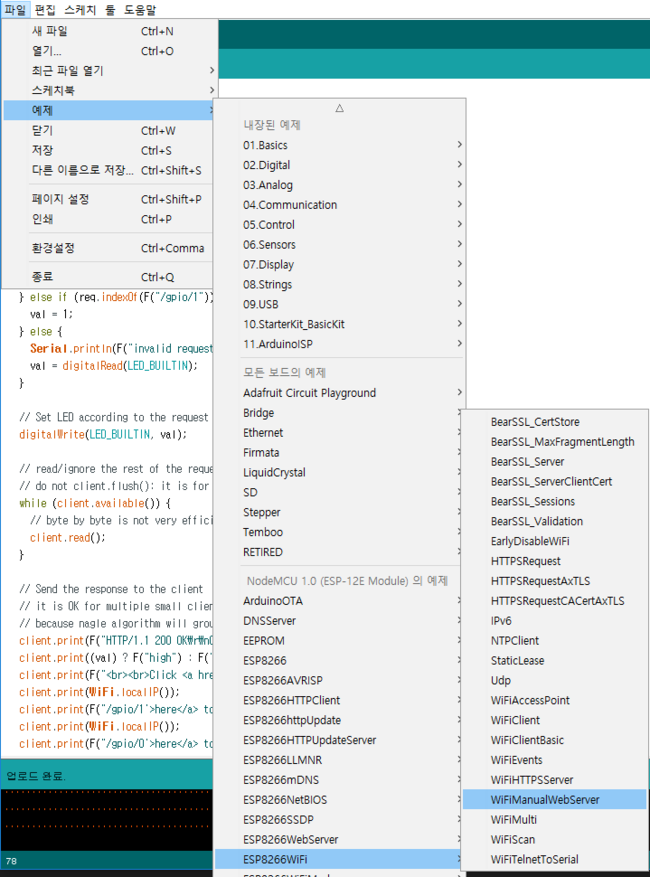The image size is (650, 877).
Task: Select 인쇄 menu entry
Action: tap(109, 219)
